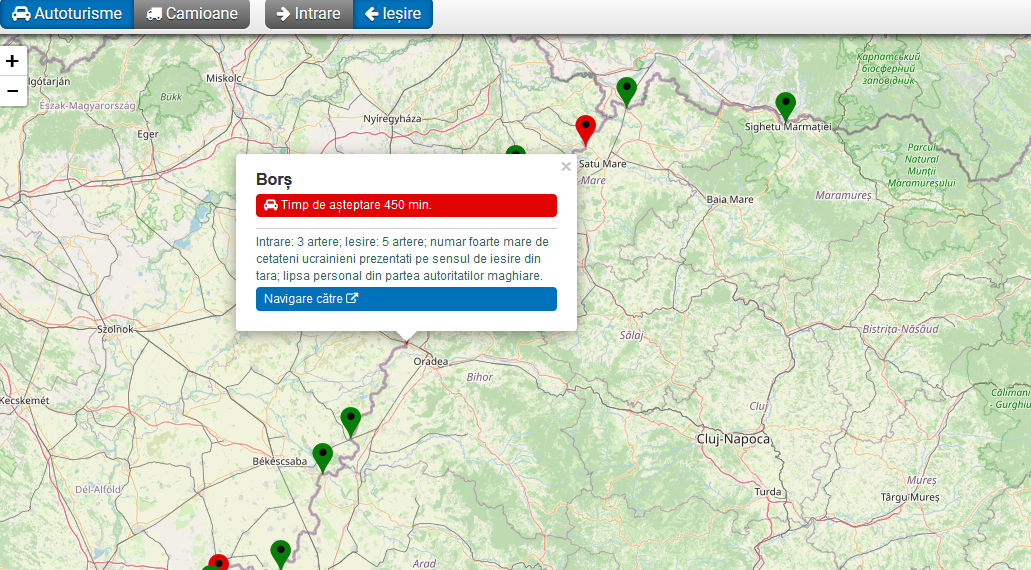Select the Autoturisme vehicle filter
This screenshot has height=570, width=1031.
tap(66, 14)
